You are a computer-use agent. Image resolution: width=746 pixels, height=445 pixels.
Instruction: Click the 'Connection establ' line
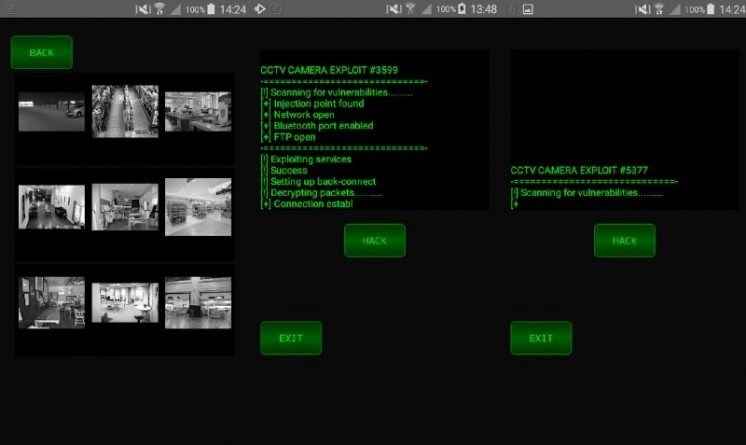[x=307, y=204]
